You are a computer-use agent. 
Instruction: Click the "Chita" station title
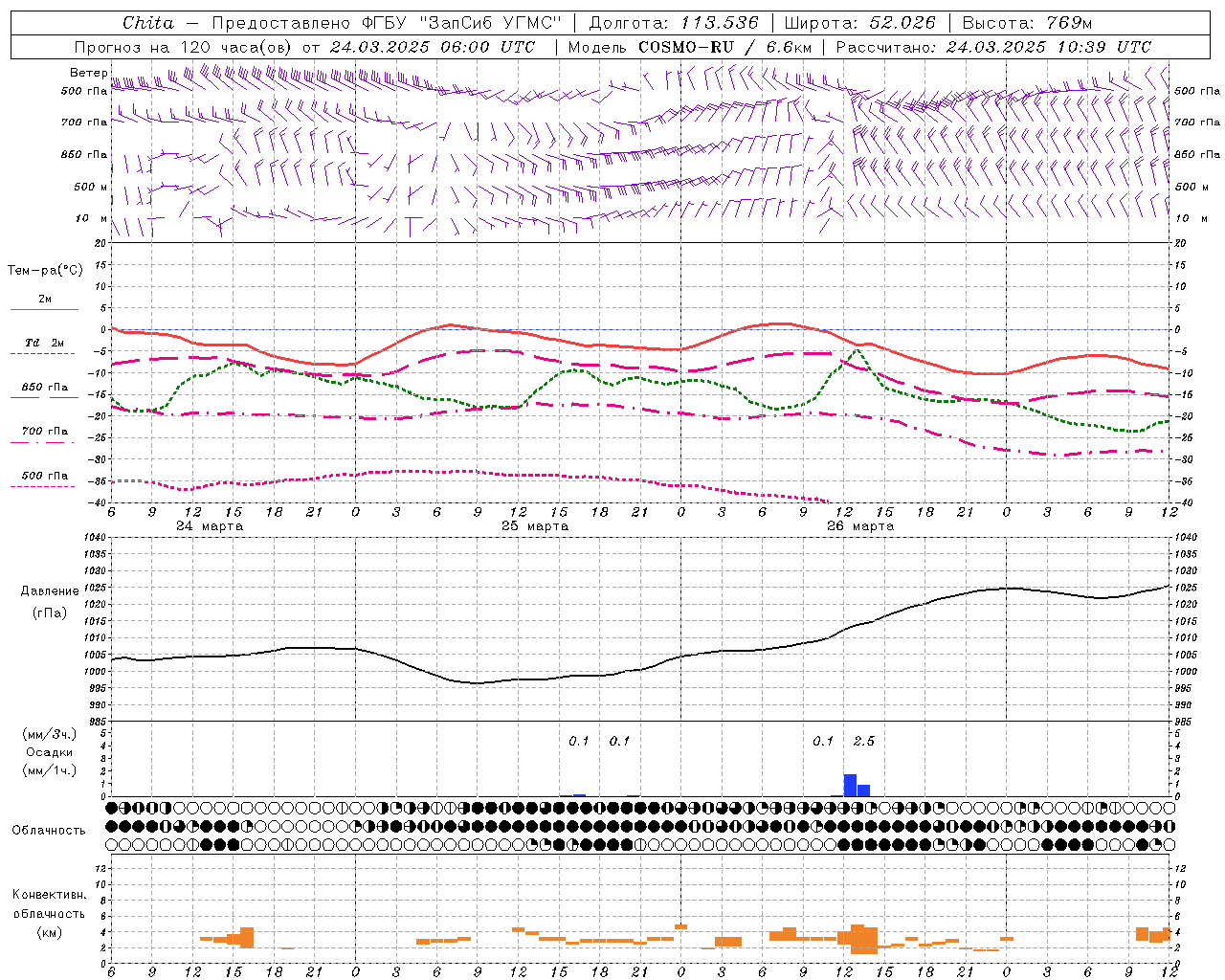pyautogui.click(x=148, y=23)
